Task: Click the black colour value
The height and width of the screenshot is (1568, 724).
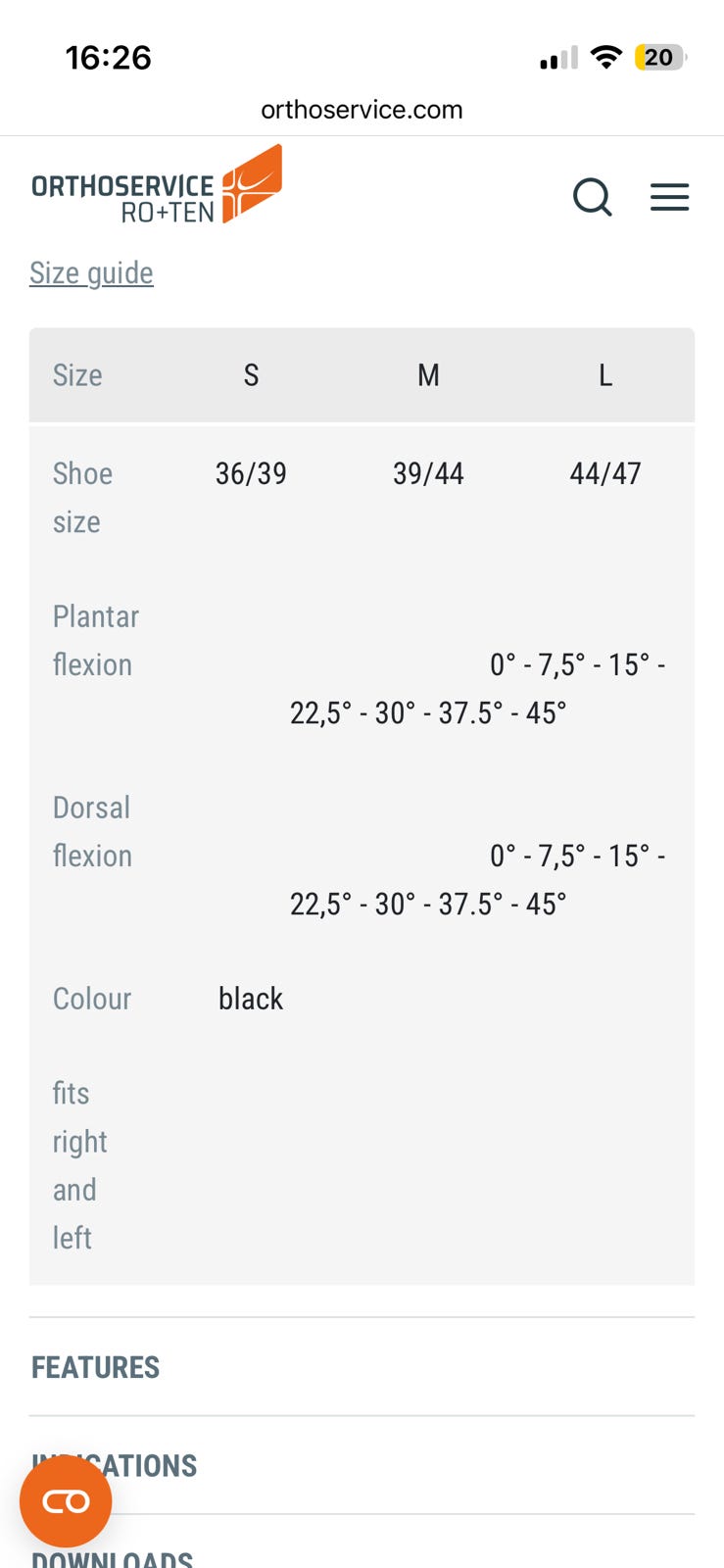Action: (251, 999)
